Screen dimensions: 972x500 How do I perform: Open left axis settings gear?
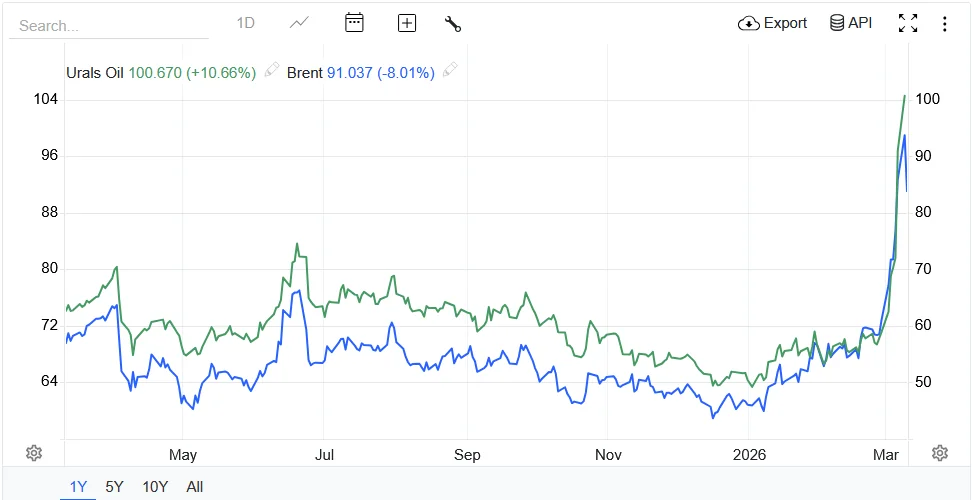[34, 453]
